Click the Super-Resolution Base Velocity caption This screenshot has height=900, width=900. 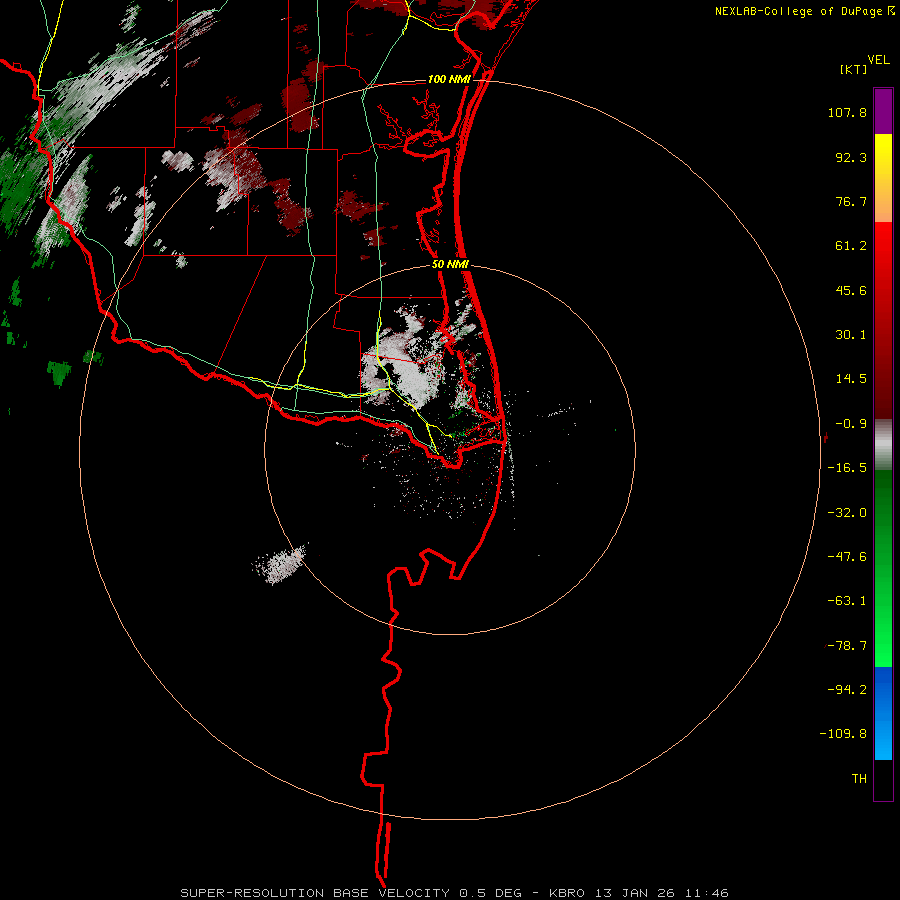click(x=454, y=893)
